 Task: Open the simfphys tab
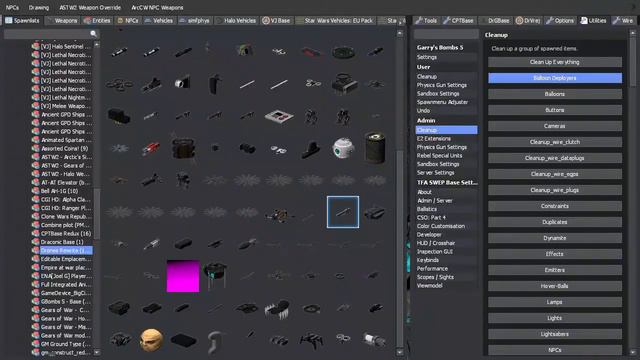(x=194, y=20)
